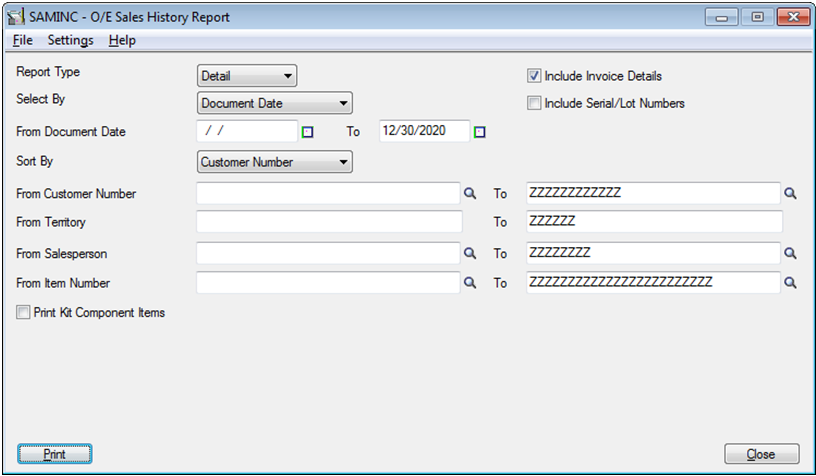The image size is (816, 476).
Task: Expand the Sort By dropdown
Action: [x=275, y=162]
